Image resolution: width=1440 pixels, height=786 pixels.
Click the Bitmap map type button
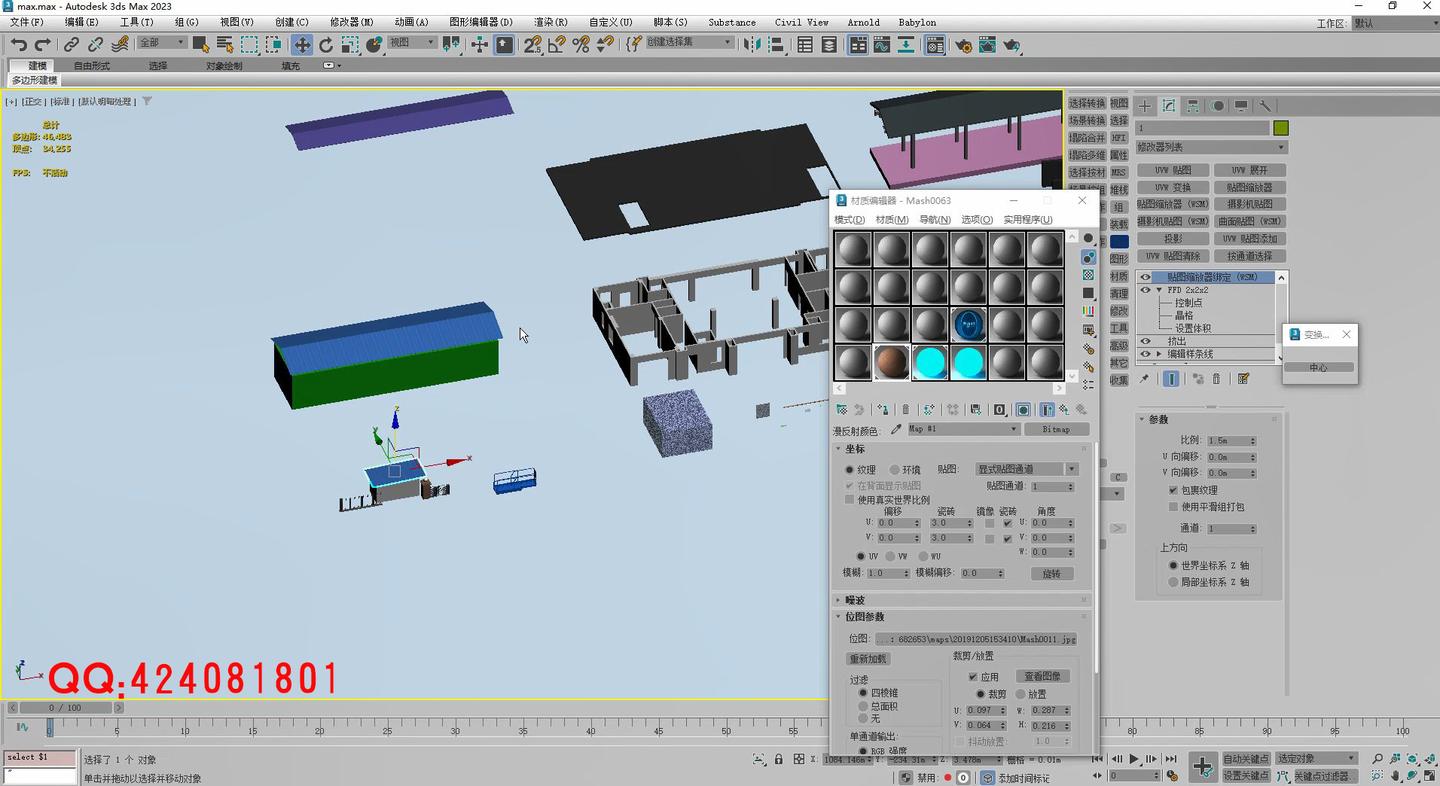point(1056,429)
